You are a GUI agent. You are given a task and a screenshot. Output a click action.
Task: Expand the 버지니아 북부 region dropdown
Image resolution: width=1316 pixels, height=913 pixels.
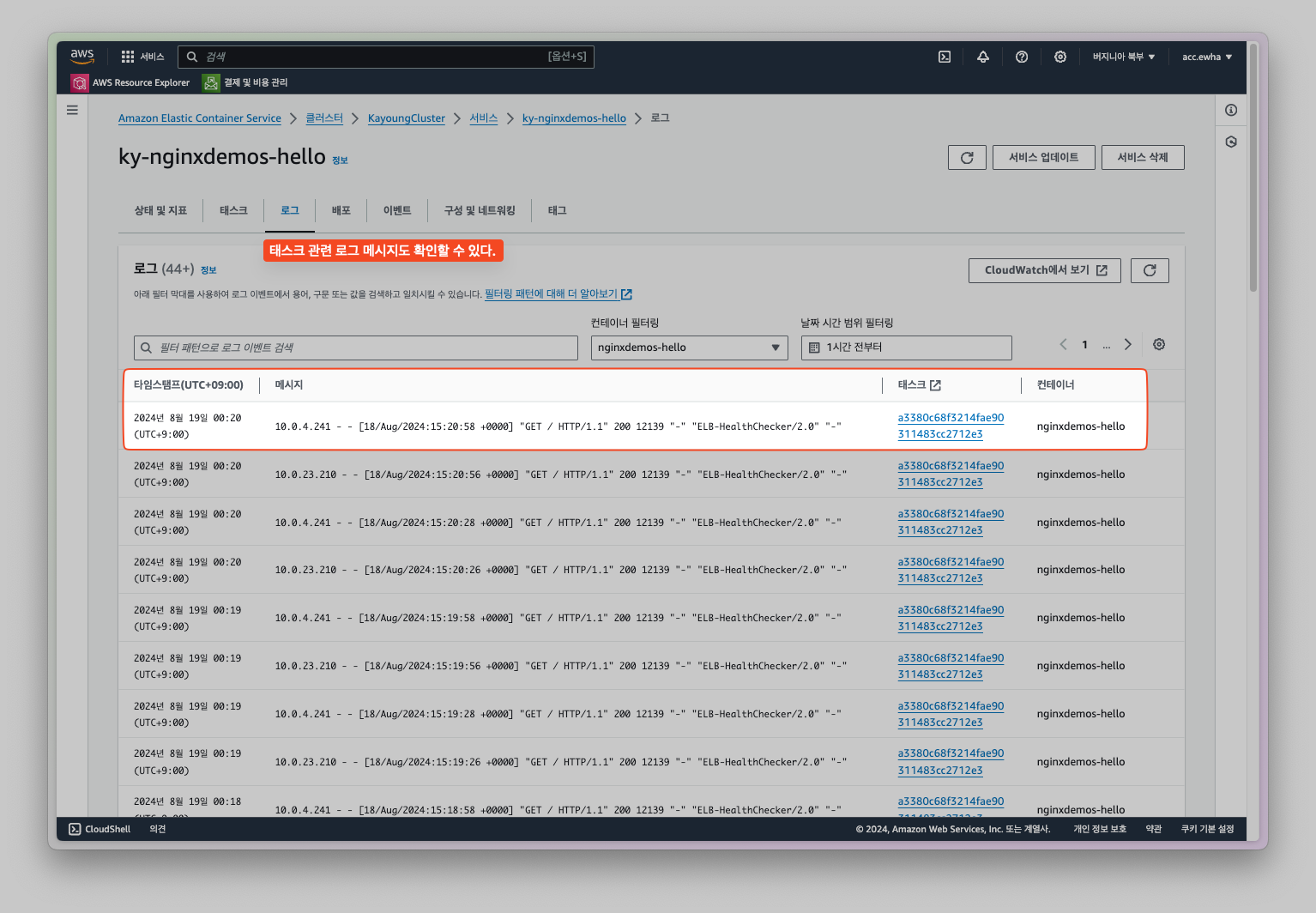coord(1123,57)
